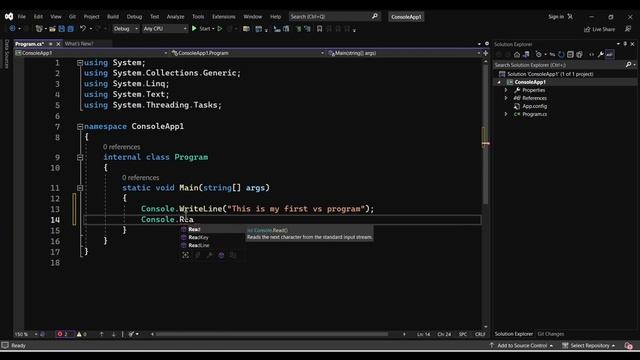The image size is (640, 360).
Task: Open the Extensions menu
Action: click(224, 17)
